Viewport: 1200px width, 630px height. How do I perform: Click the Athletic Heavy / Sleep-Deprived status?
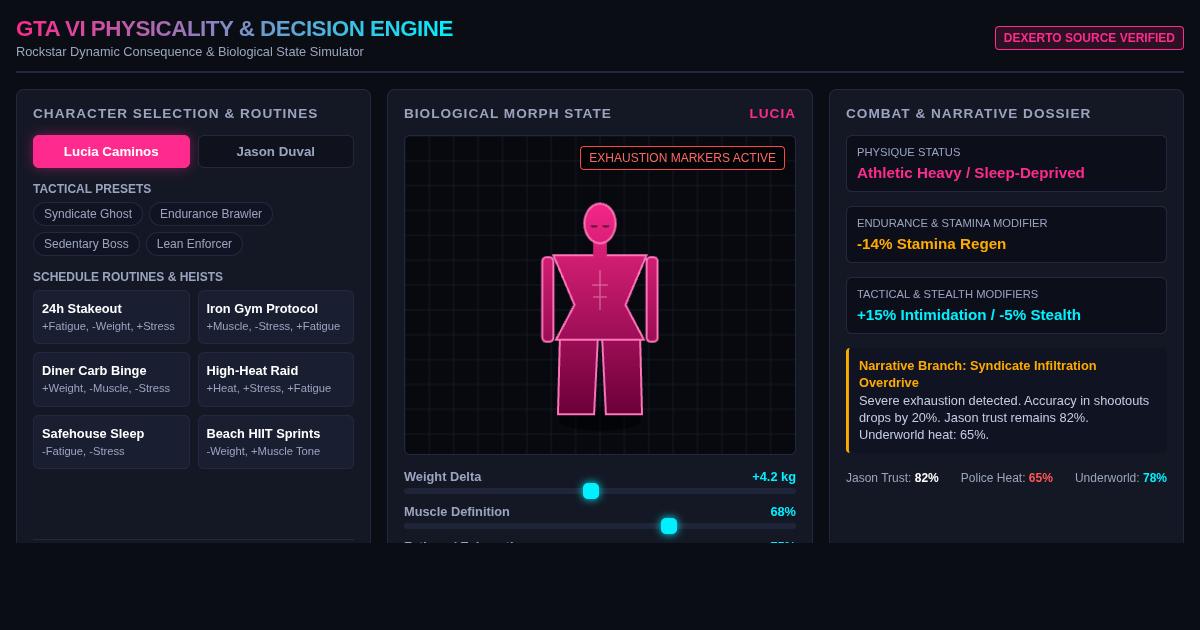tap(971, 173)
